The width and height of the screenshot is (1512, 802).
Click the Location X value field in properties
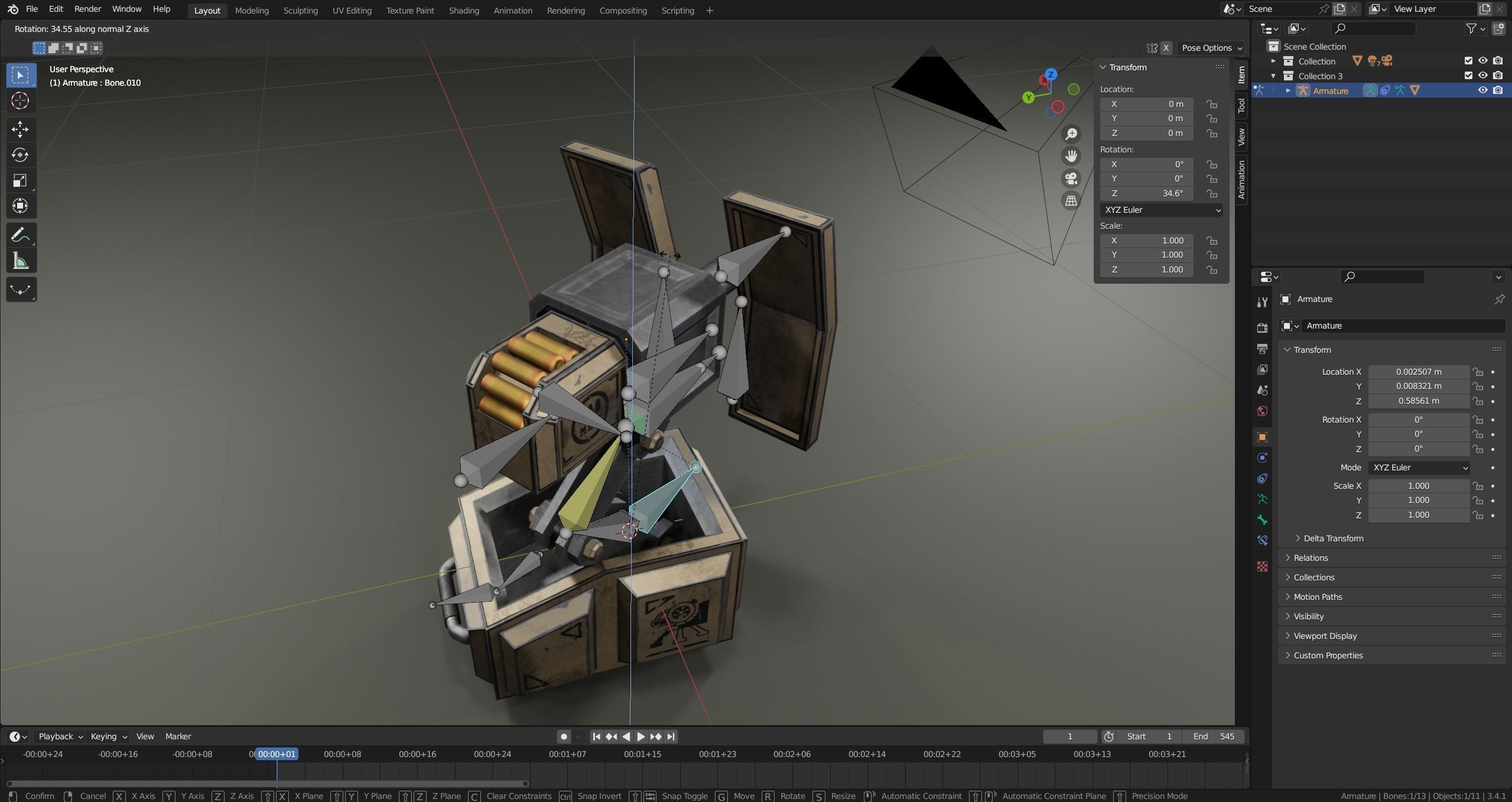1418,372
